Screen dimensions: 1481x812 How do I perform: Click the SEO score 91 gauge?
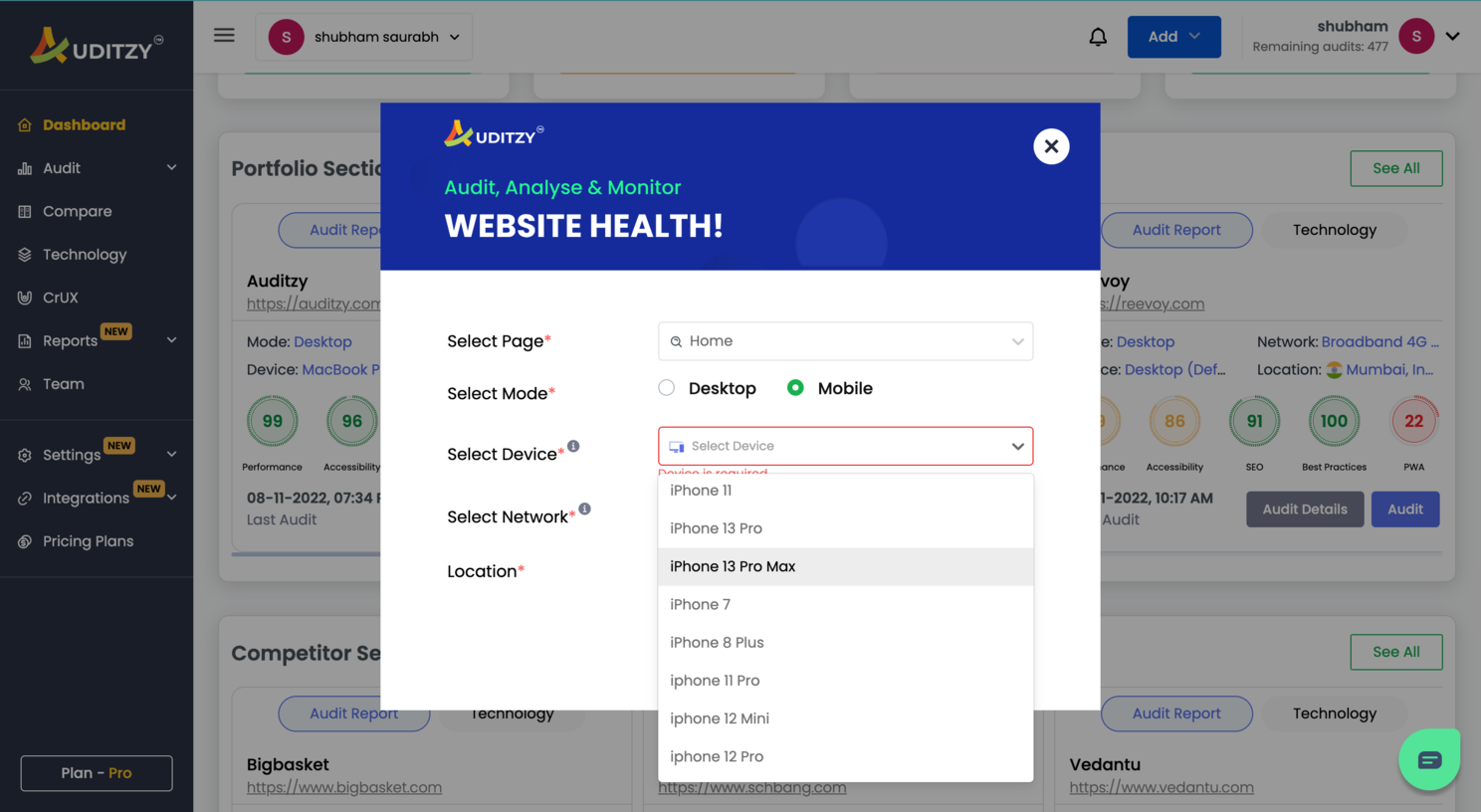click(1254, 421)
